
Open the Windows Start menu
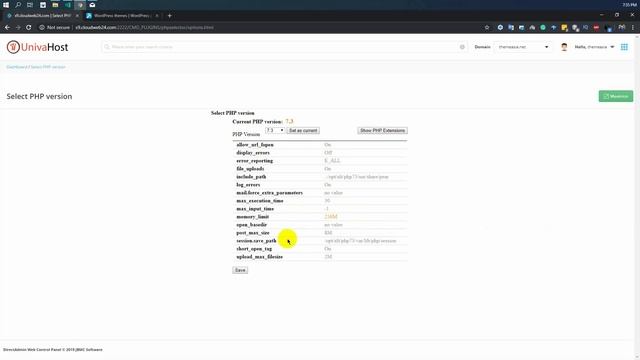click(6, 5)
